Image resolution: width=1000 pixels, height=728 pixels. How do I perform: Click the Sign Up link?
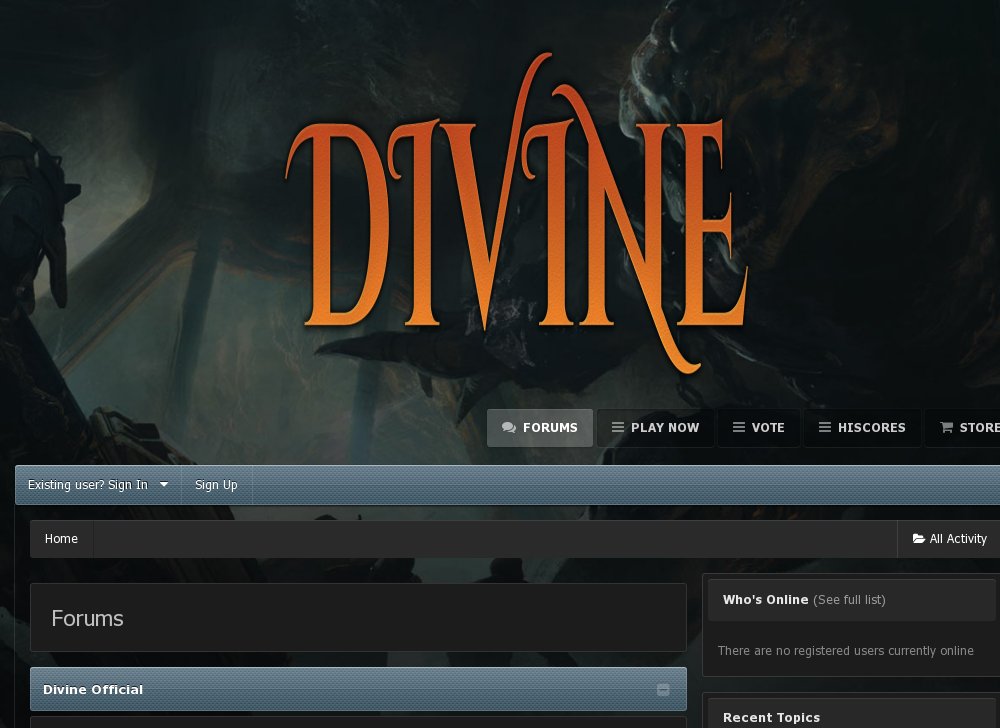pos(216,484)
